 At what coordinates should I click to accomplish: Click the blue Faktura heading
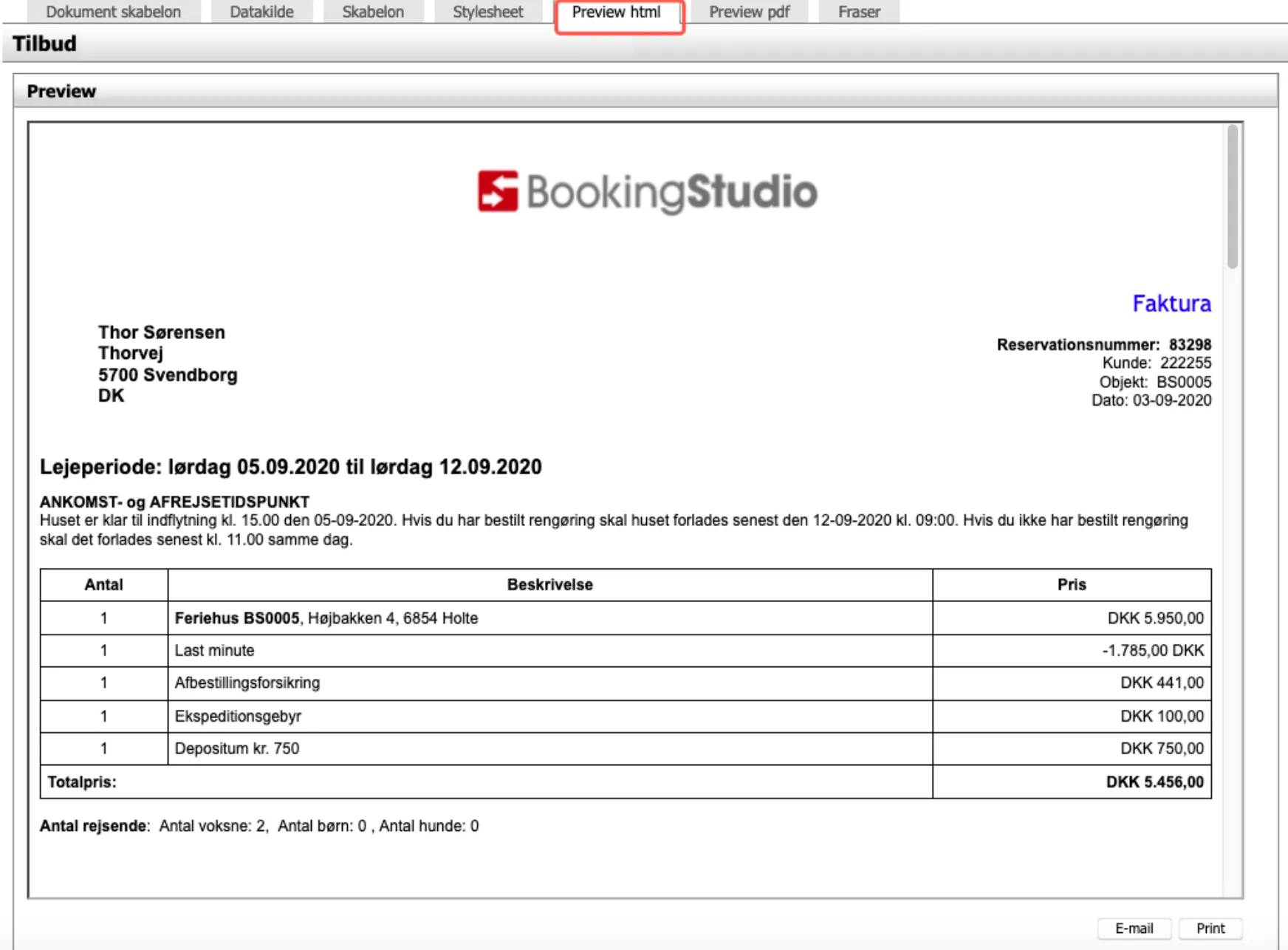(1171, 303)
